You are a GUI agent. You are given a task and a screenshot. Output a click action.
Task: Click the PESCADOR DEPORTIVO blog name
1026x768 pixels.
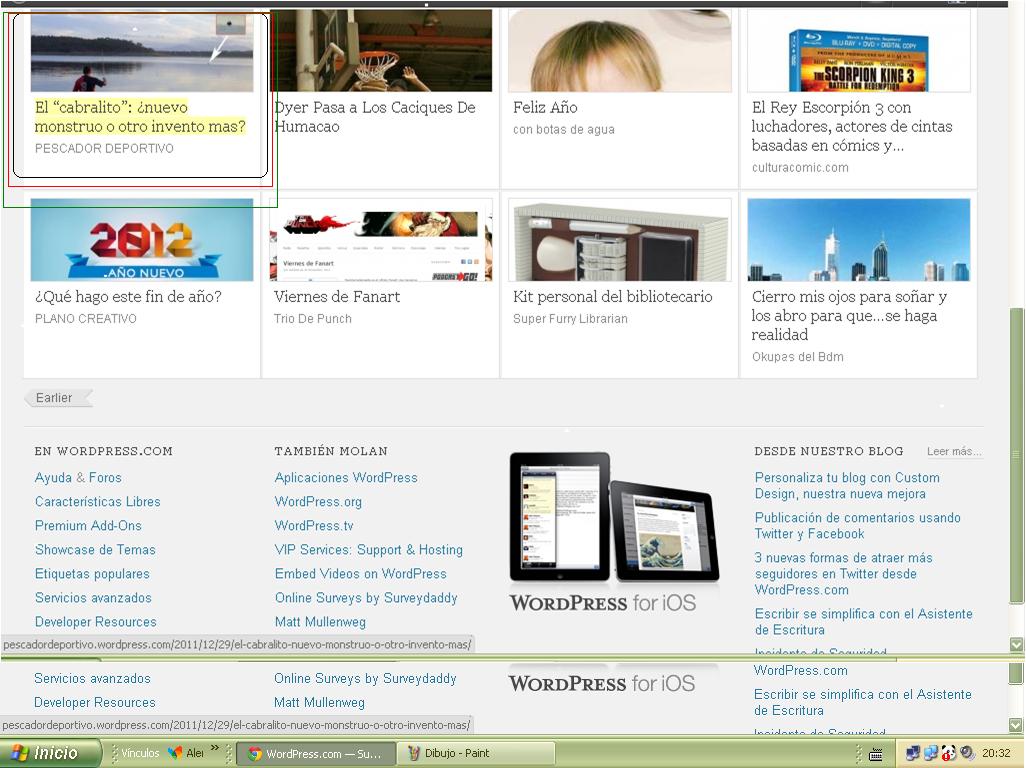pyautogui.click(x=104, y=149)
